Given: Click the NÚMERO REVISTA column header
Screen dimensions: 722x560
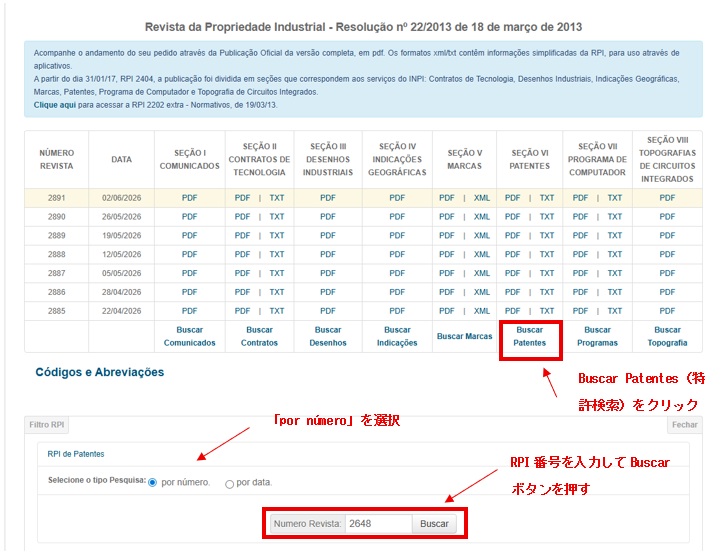Looking at the screenshot, I should pos(57,159).
